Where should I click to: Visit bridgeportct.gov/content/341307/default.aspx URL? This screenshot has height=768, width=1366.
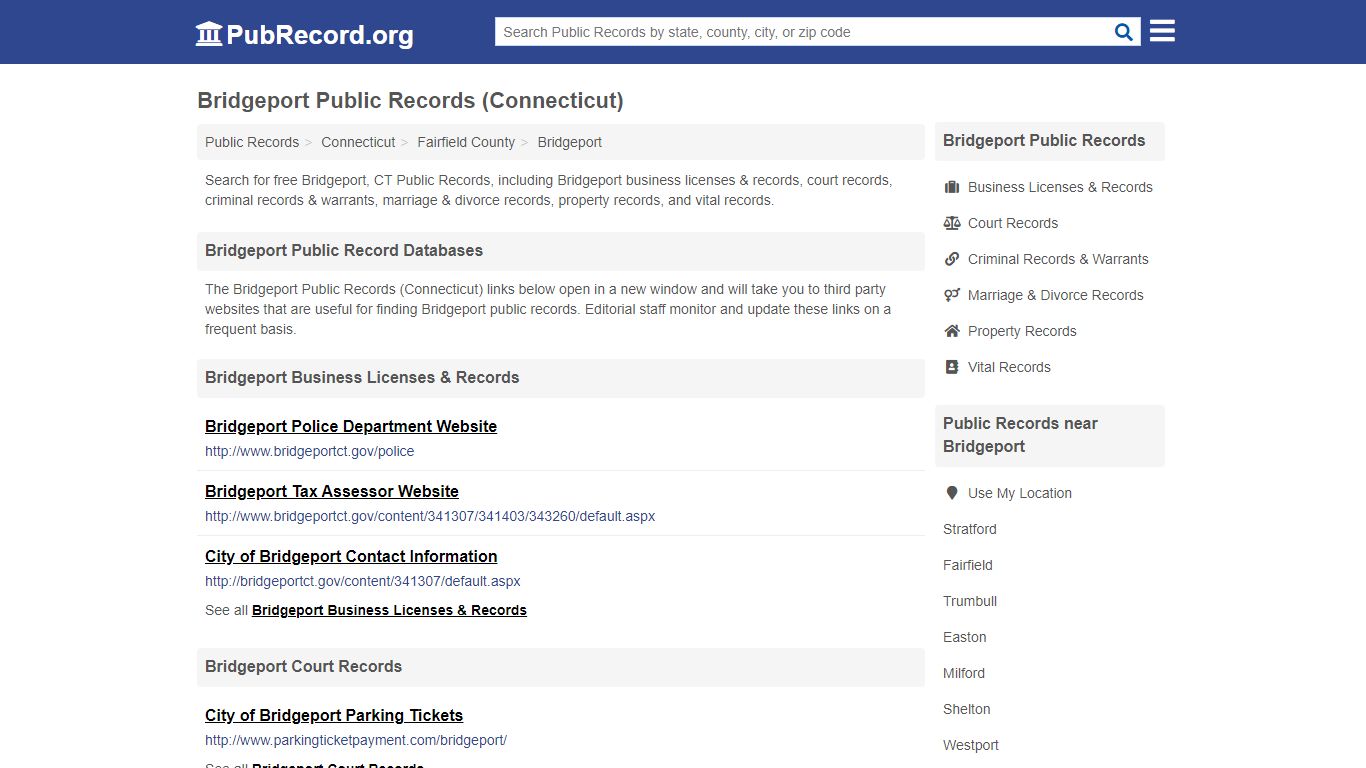pyautogui.click(x=363, y=581)
